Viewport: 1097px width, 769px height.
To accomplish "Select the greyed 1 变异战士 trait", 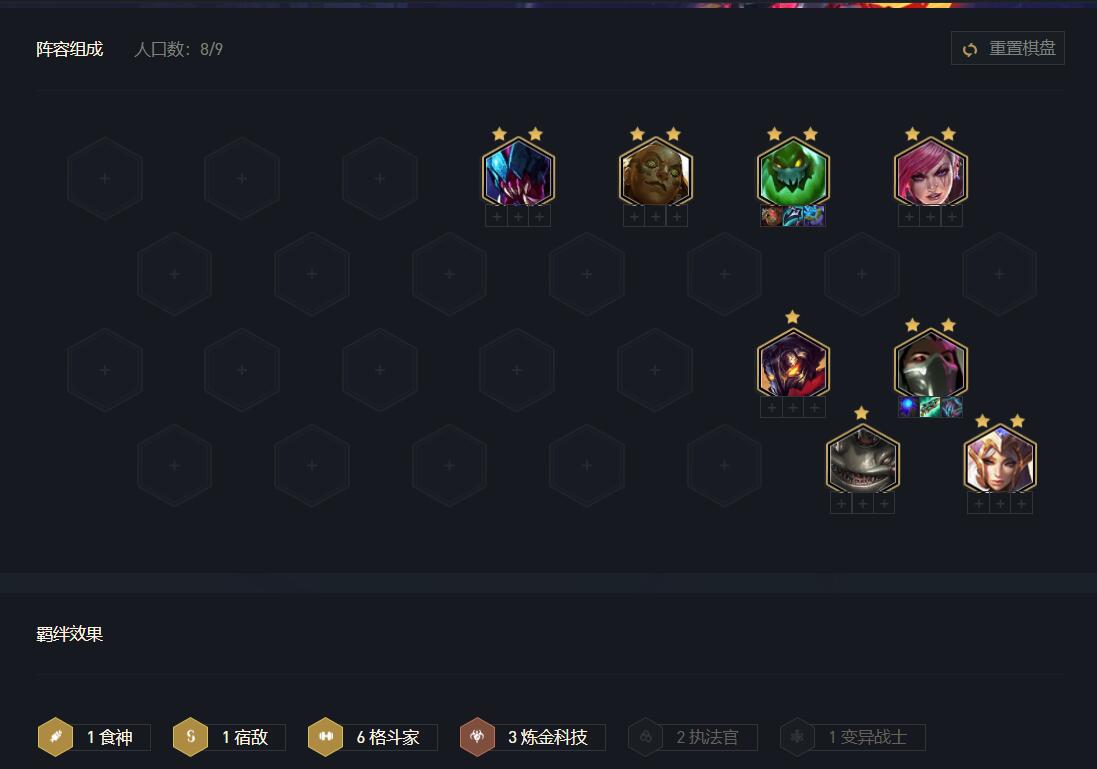I will [852, 737].
